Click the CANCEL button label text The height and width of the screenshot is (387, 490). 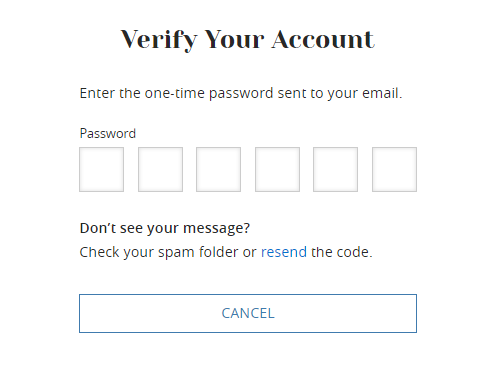(248, 313)
